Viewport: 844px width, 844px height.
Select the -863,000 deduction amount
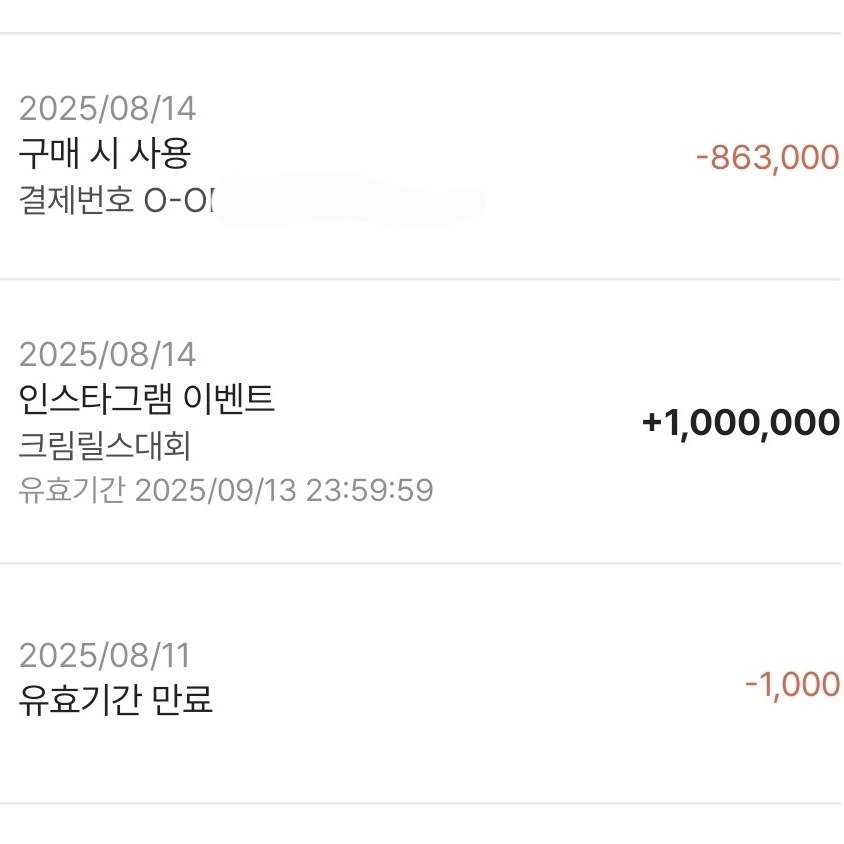pyautogui.click(x=767, y=158)
